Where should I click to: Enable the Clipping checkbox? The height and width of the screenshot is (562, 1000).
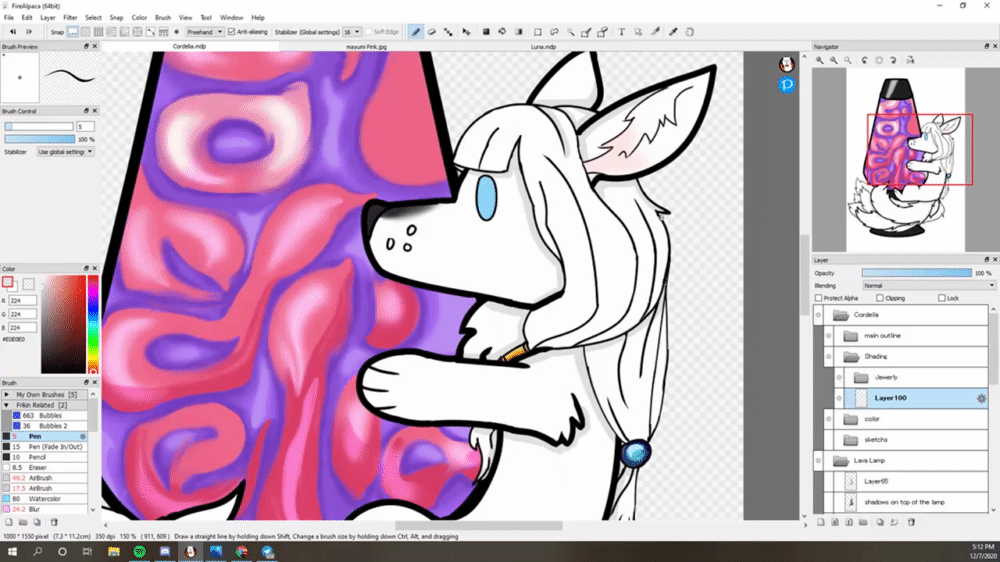[x=880, y=298]
